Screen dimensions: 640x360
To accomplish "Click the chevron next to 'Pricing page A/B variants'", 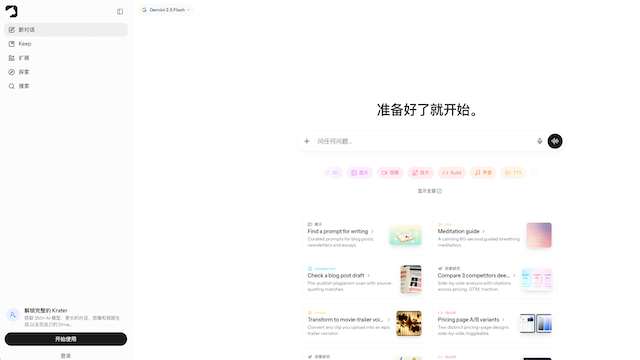I will click(x=504, y=320).
